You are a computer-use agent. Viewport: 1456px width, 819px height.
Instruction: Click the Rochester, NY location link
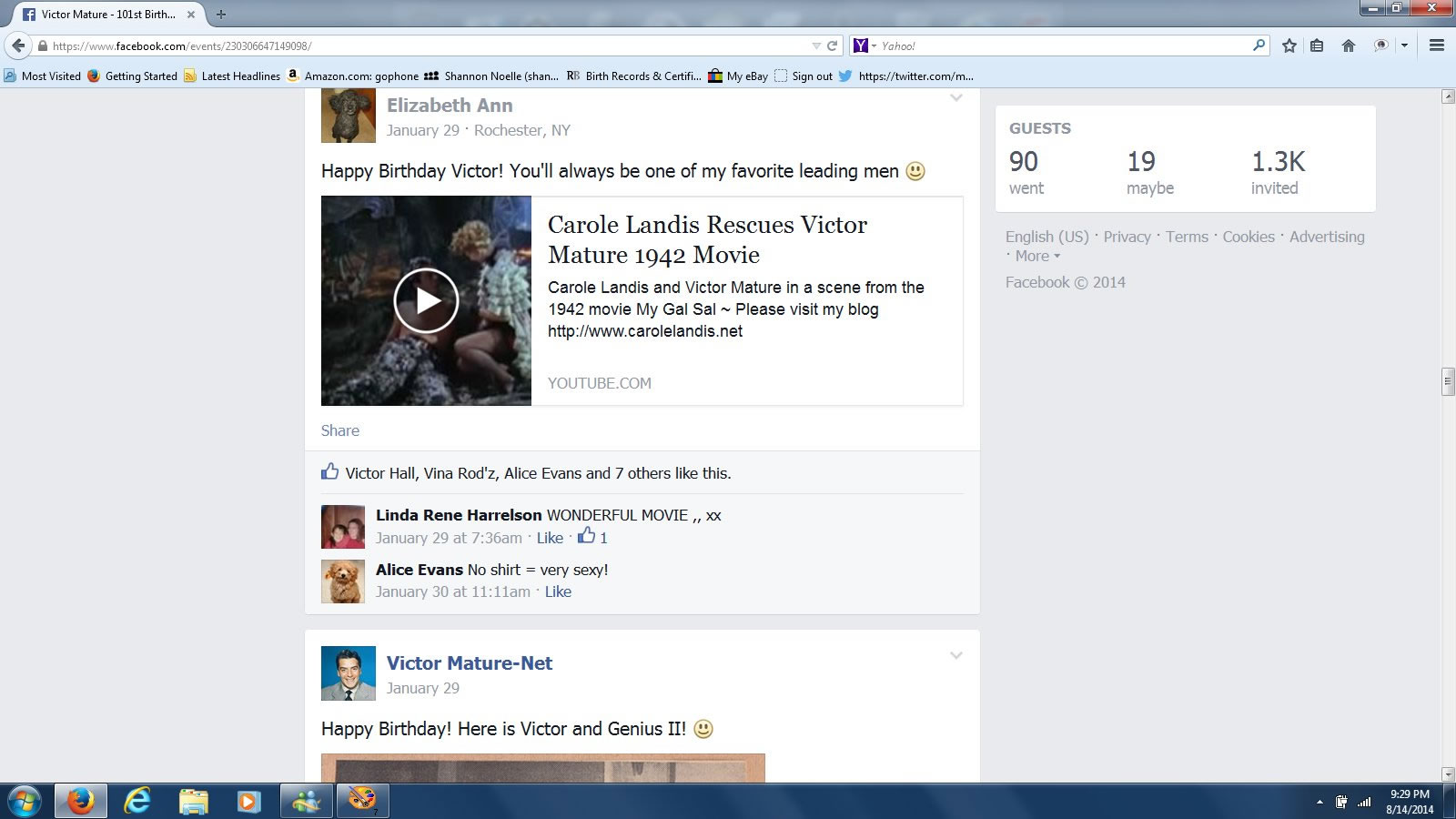coord(522,130)
